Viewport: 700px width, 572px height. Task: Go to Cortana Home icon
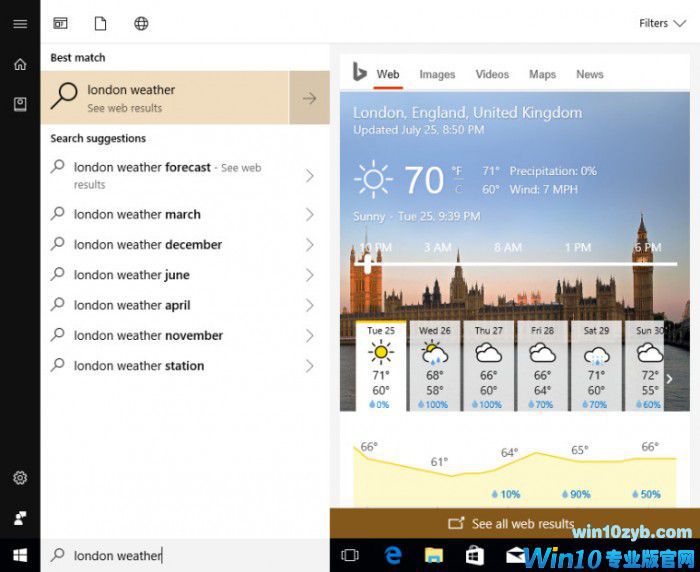point(20,64)
